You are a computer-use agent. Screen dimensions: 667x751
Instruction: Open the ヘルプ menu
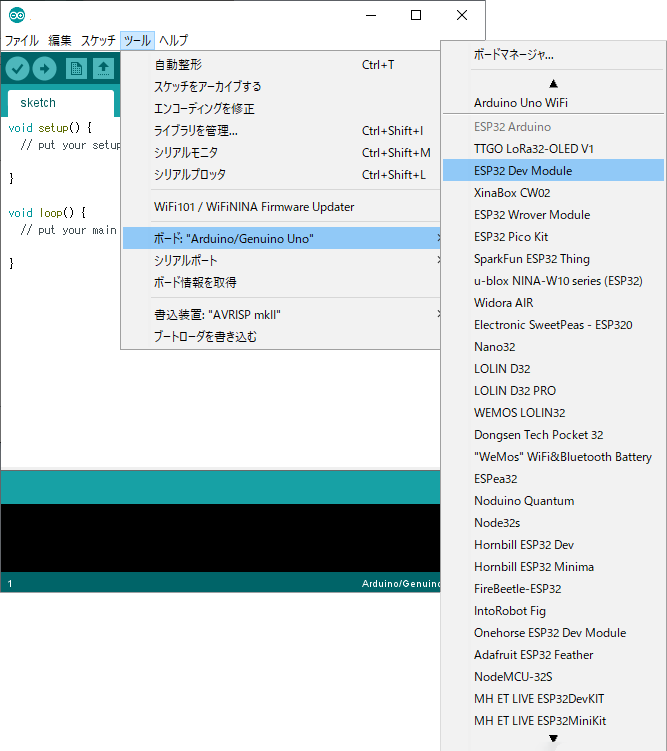tap(173, 41)
